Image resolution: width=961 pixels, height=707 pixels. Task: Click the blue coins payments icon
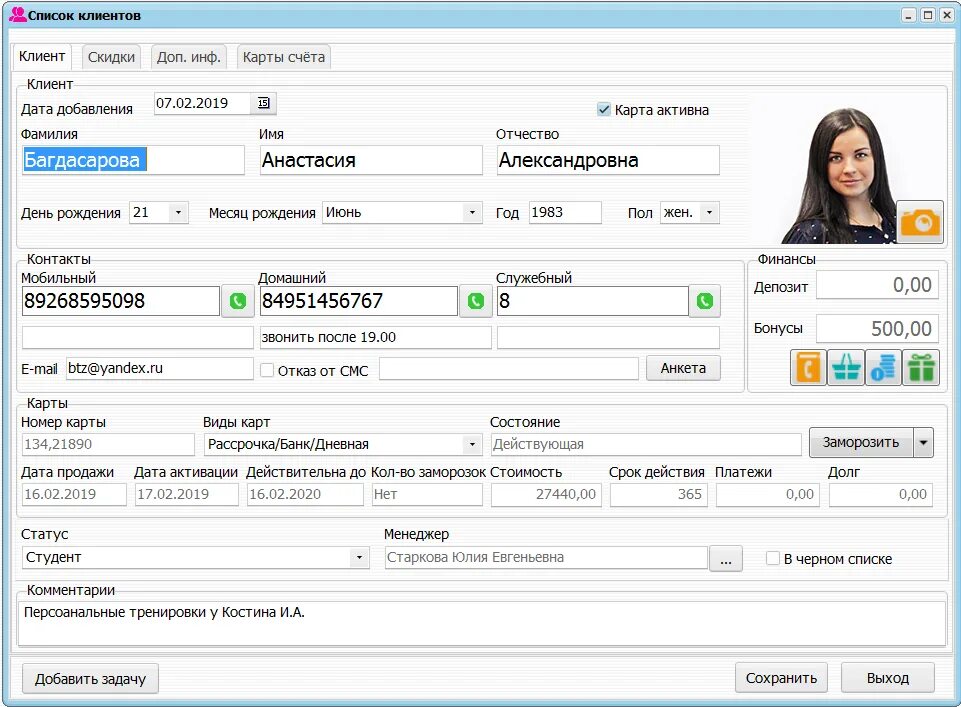coord(883,368)
